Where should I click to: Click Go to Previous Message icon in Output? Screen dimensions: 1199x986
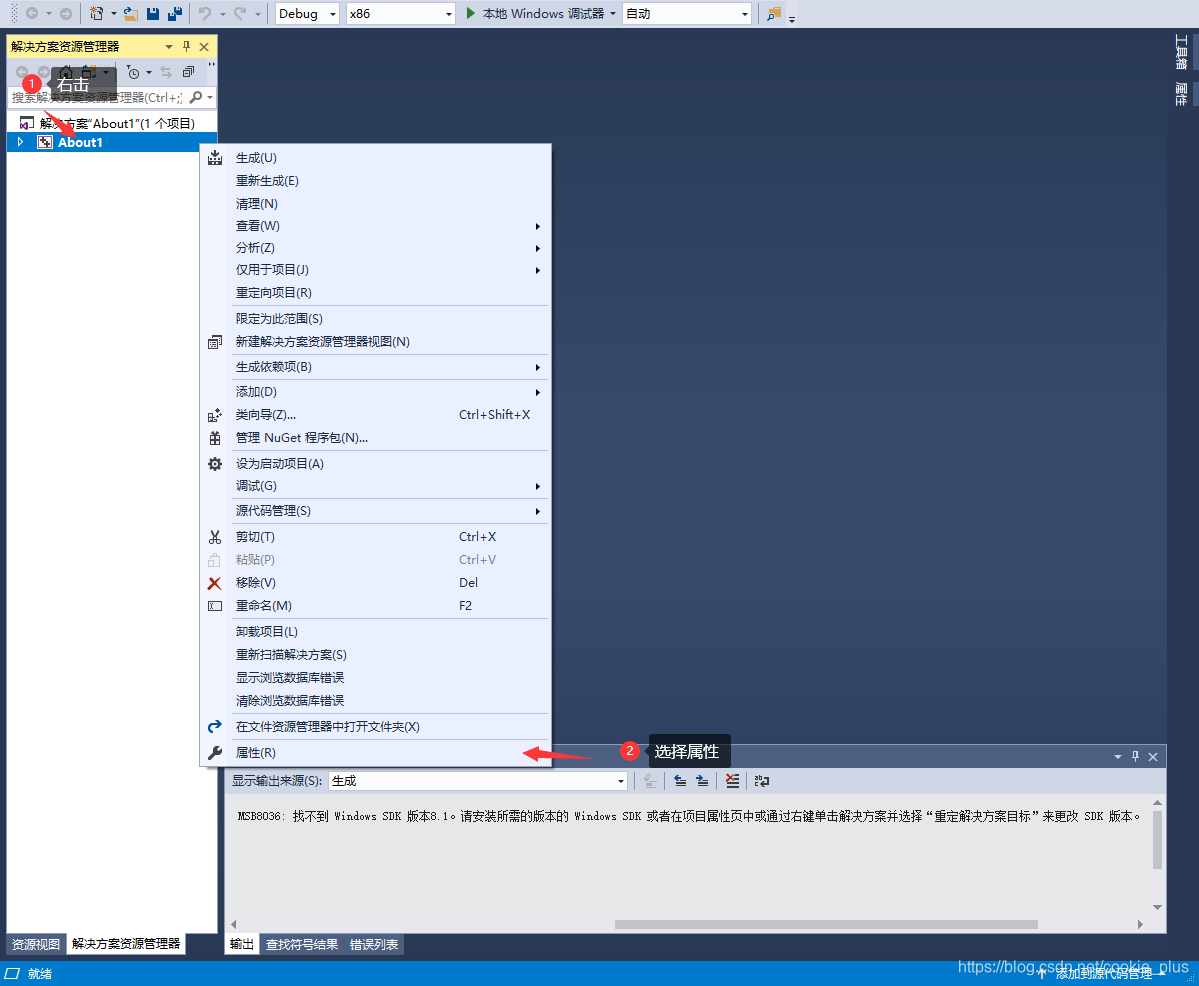tap(680, 781)
